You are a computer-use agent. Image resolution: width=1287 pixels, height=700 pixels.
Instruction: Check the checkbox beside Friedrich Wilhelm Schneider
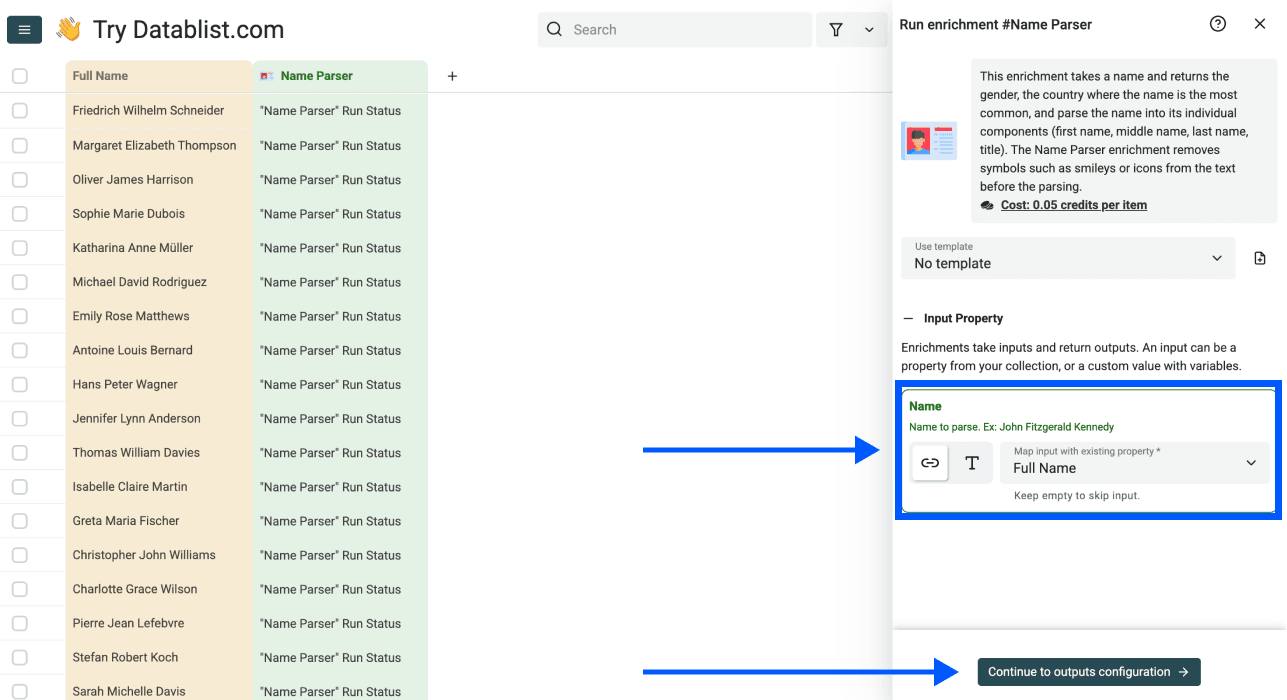pos(20,110)
